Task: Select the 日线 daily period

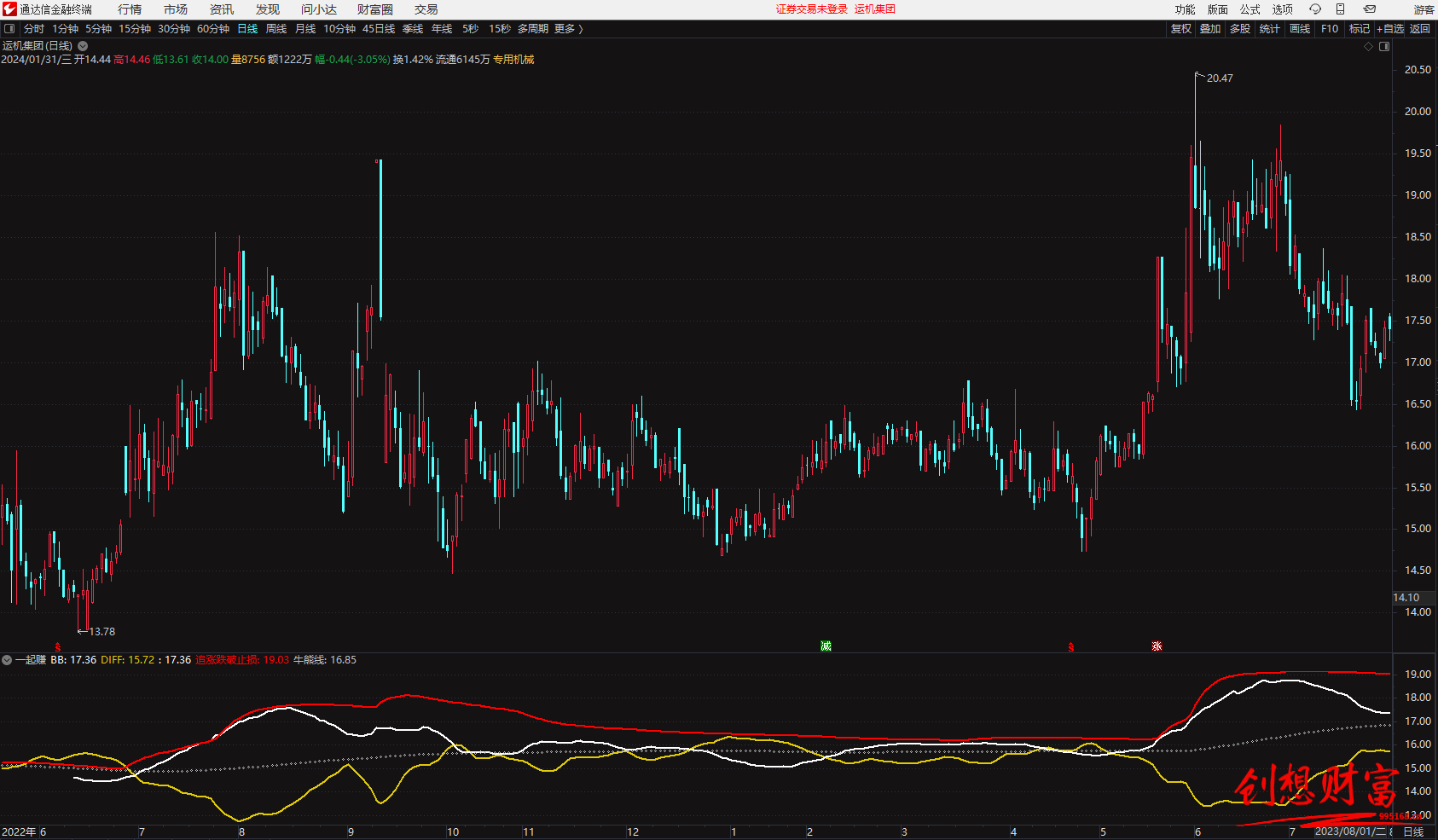Action: 247,29
